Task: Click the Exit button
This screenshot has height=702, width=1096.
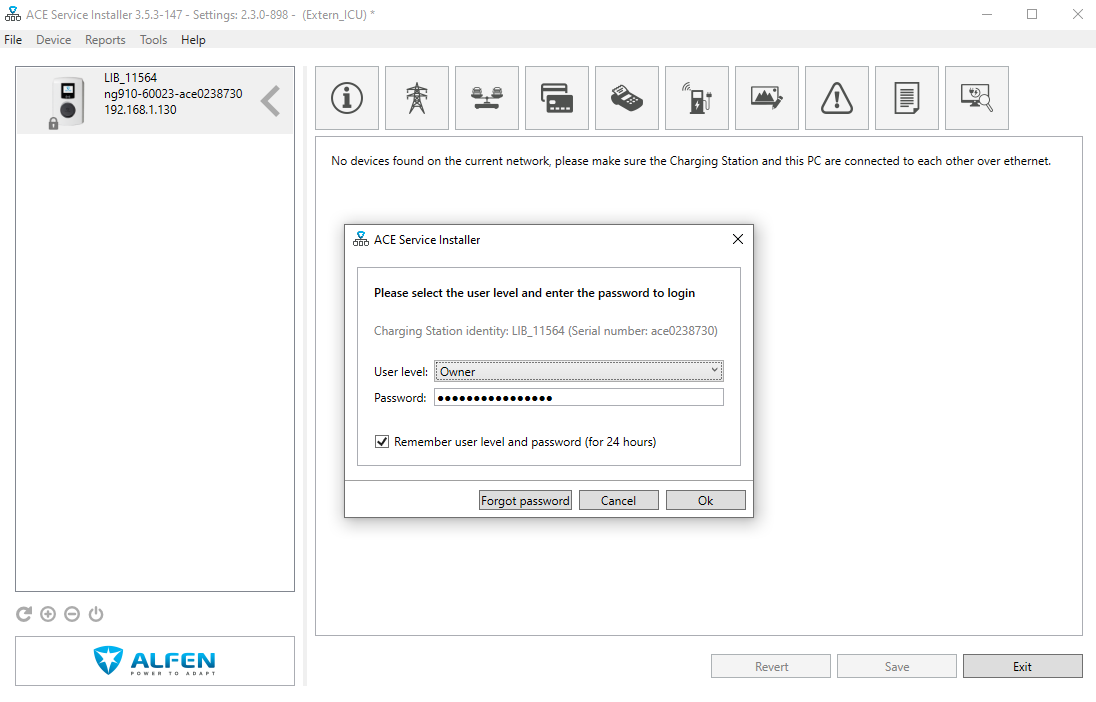Action: [x=1023, y=666]
